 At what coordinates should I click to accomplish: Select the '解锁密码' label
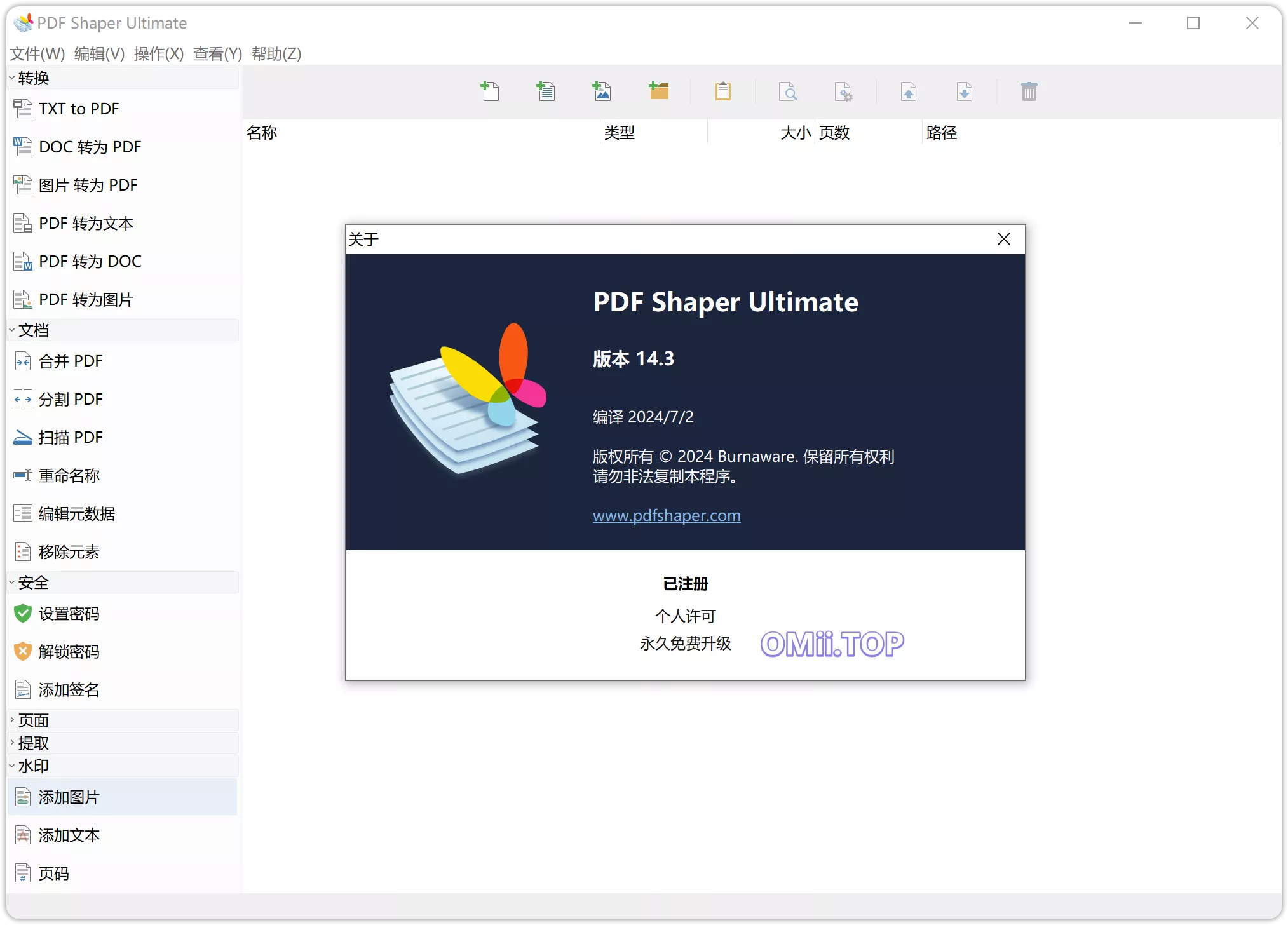tap(69, 652)
